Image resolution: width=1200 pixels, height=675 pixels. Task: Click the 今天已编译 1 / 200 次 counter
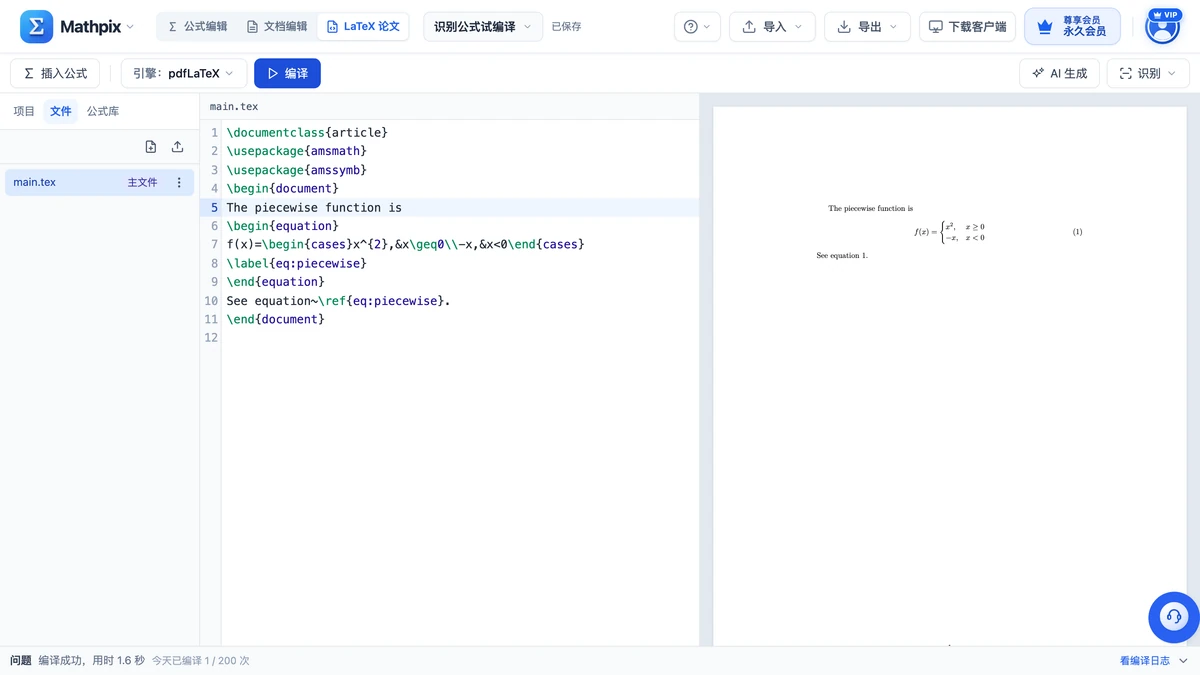click(201, 661)
